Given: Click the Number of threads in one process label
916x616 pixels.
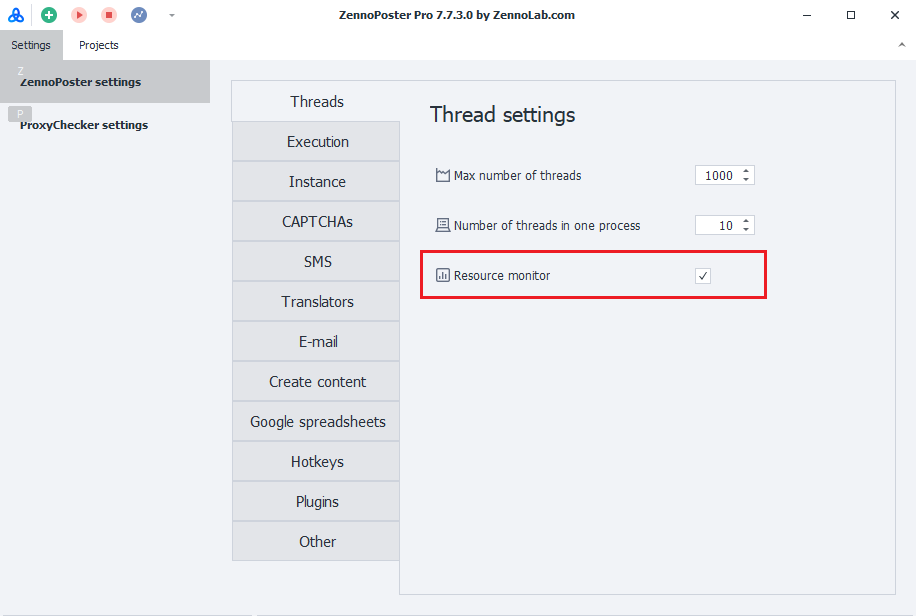Looking at the screenshot, I should point(547,226).
